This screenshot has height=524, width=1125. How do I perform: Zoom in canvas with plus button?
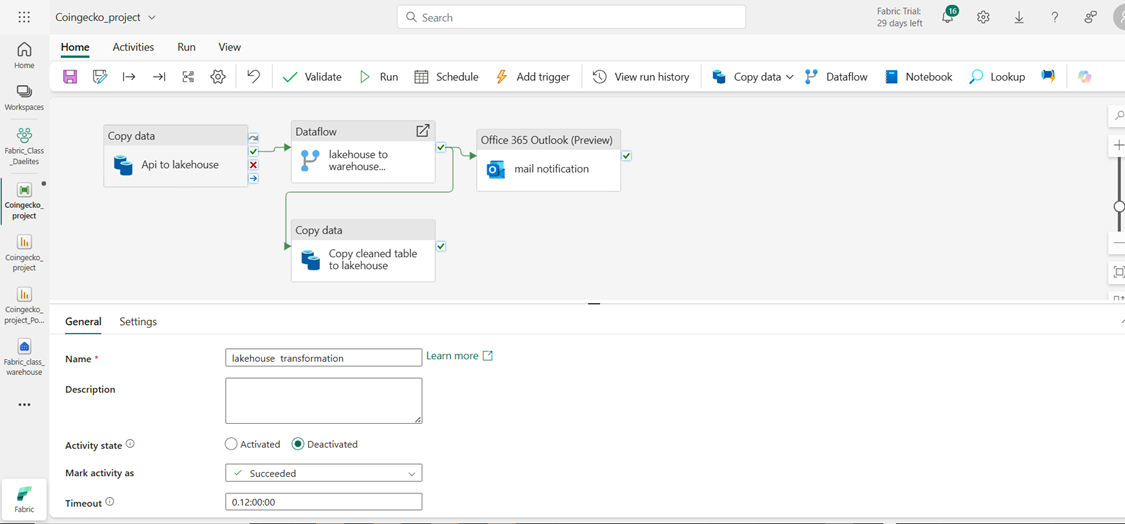1119,146
